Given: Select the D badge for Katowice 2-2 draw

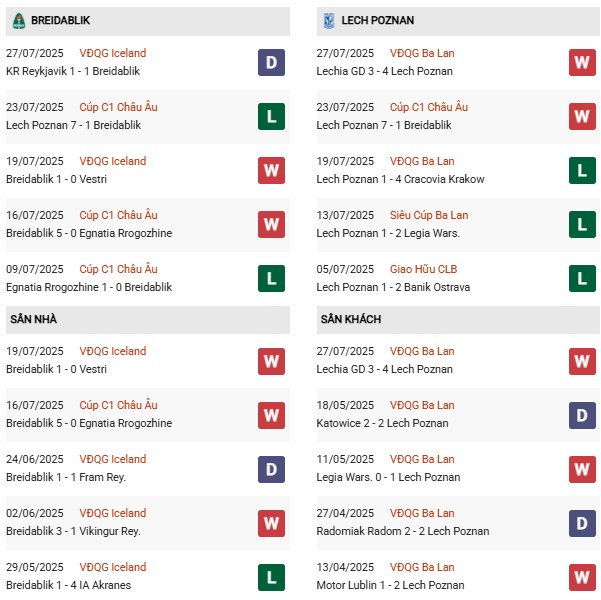Looking at the screenshot, I should click(581, 414).
